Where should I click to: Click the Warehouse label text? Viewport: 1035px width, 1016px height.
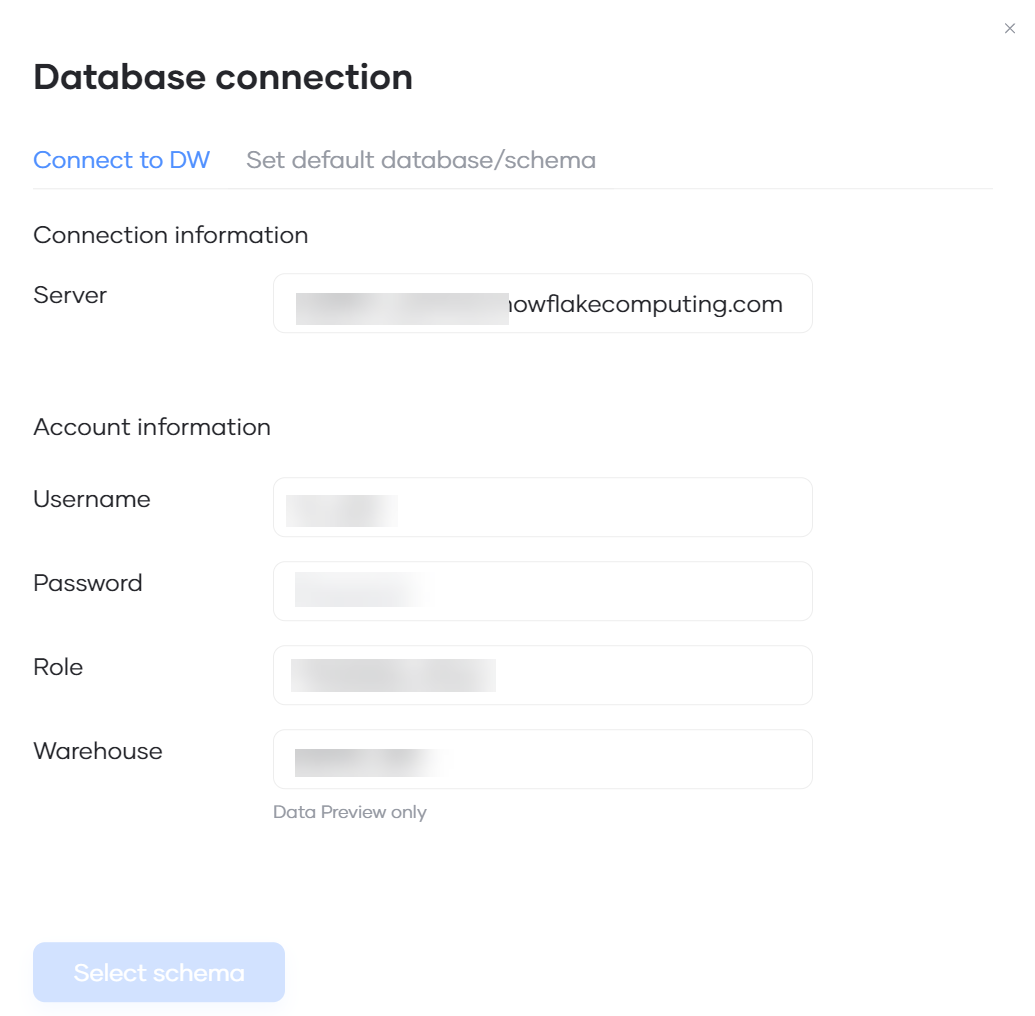98,751
